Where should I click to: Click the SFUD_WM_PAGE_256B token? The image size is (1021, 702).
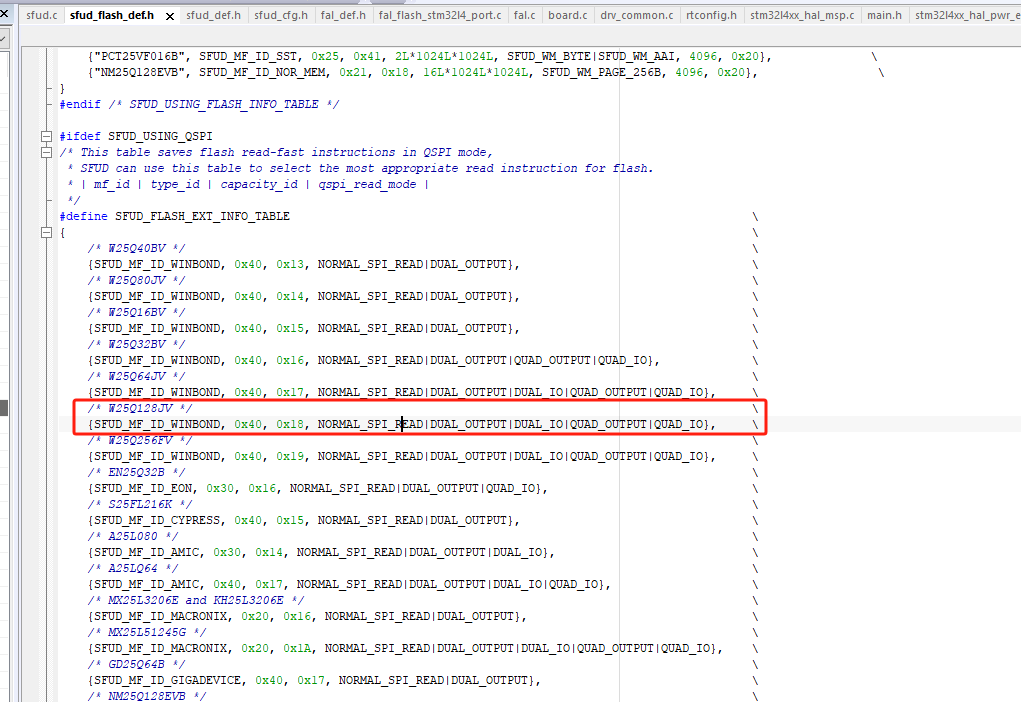(602, 72)
